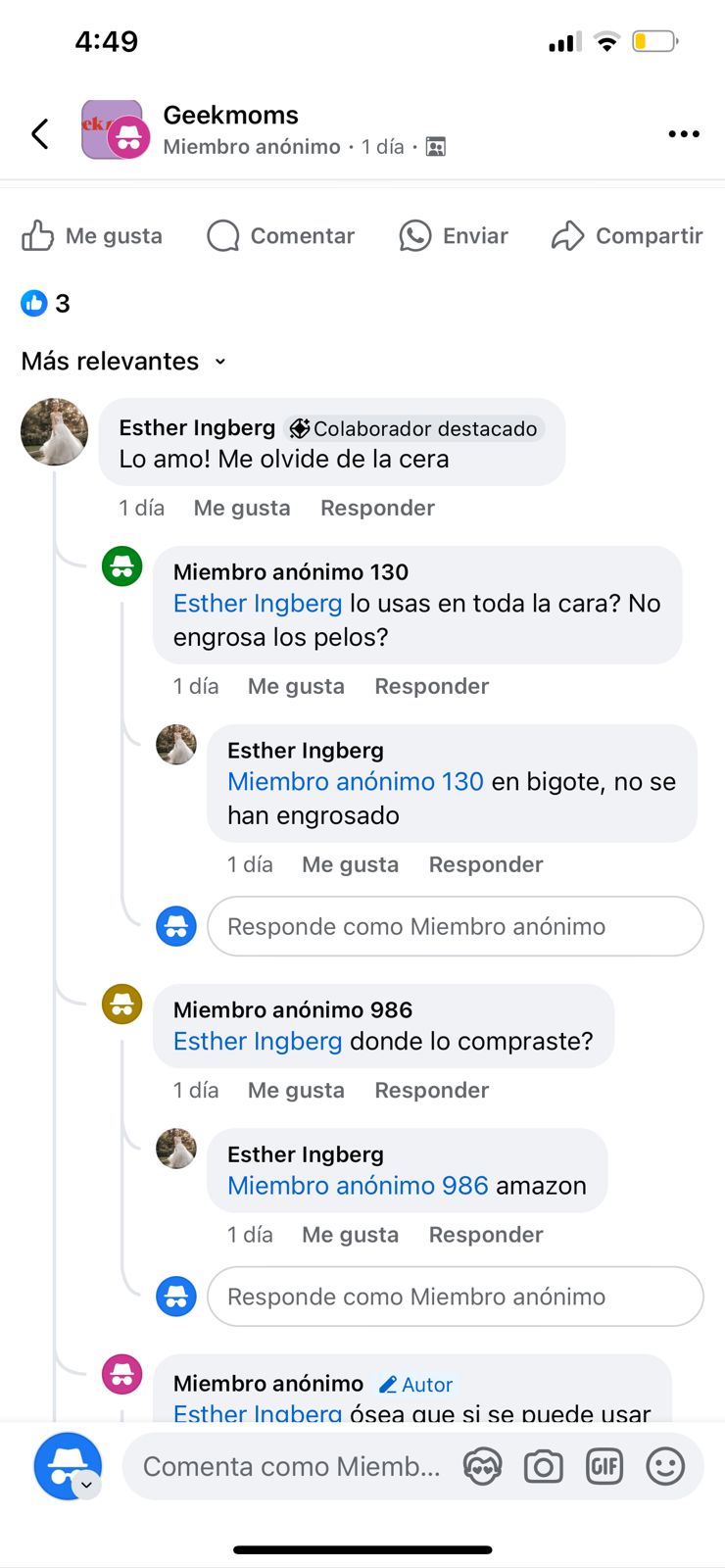This screenshot has height=1568, width=725.
Task: Like Esther Ingberg's first comment
Action: point(242,509)
